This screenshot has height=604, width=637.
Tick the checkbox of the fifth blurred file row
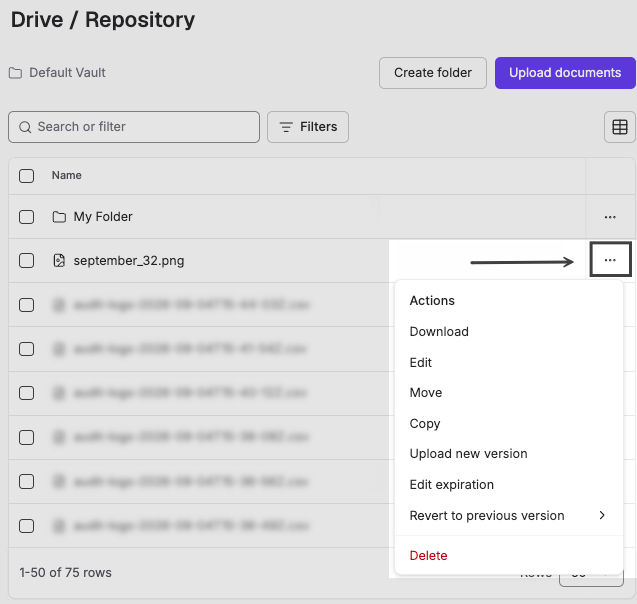26,482
